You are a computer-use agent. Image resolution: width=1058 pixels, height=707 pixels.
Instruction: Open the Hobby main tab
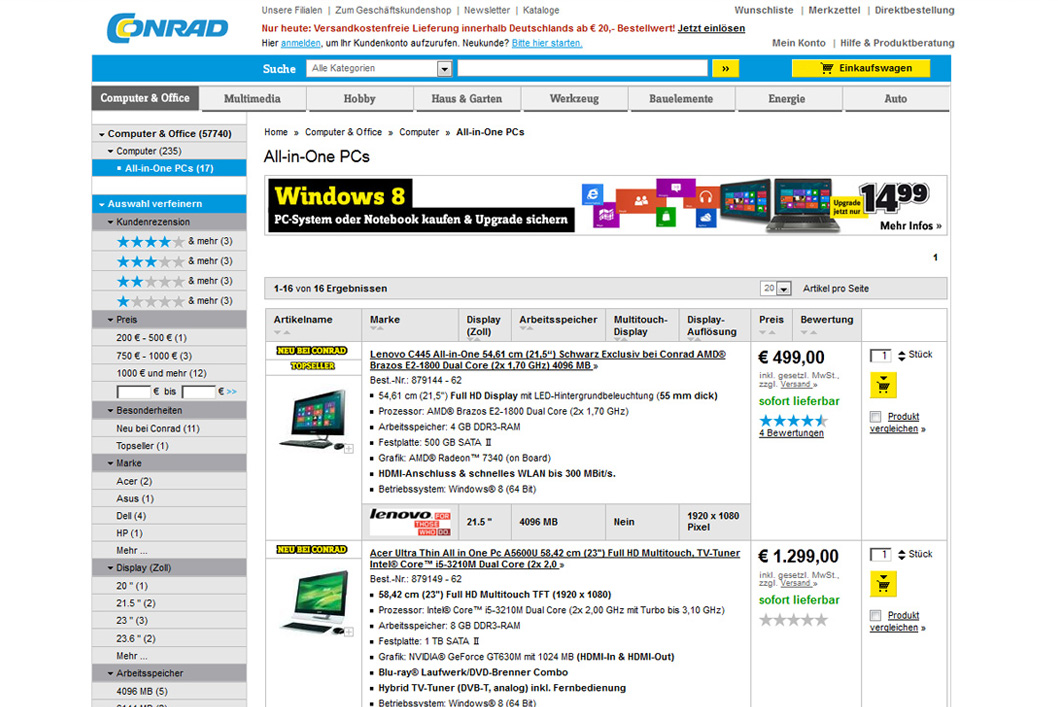pos(360,99)
